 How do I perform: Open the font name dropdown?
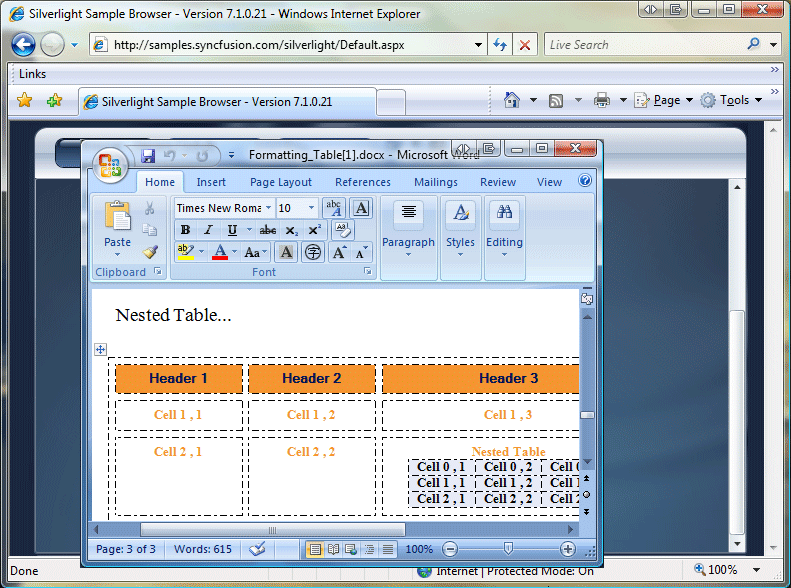point(267,208)
